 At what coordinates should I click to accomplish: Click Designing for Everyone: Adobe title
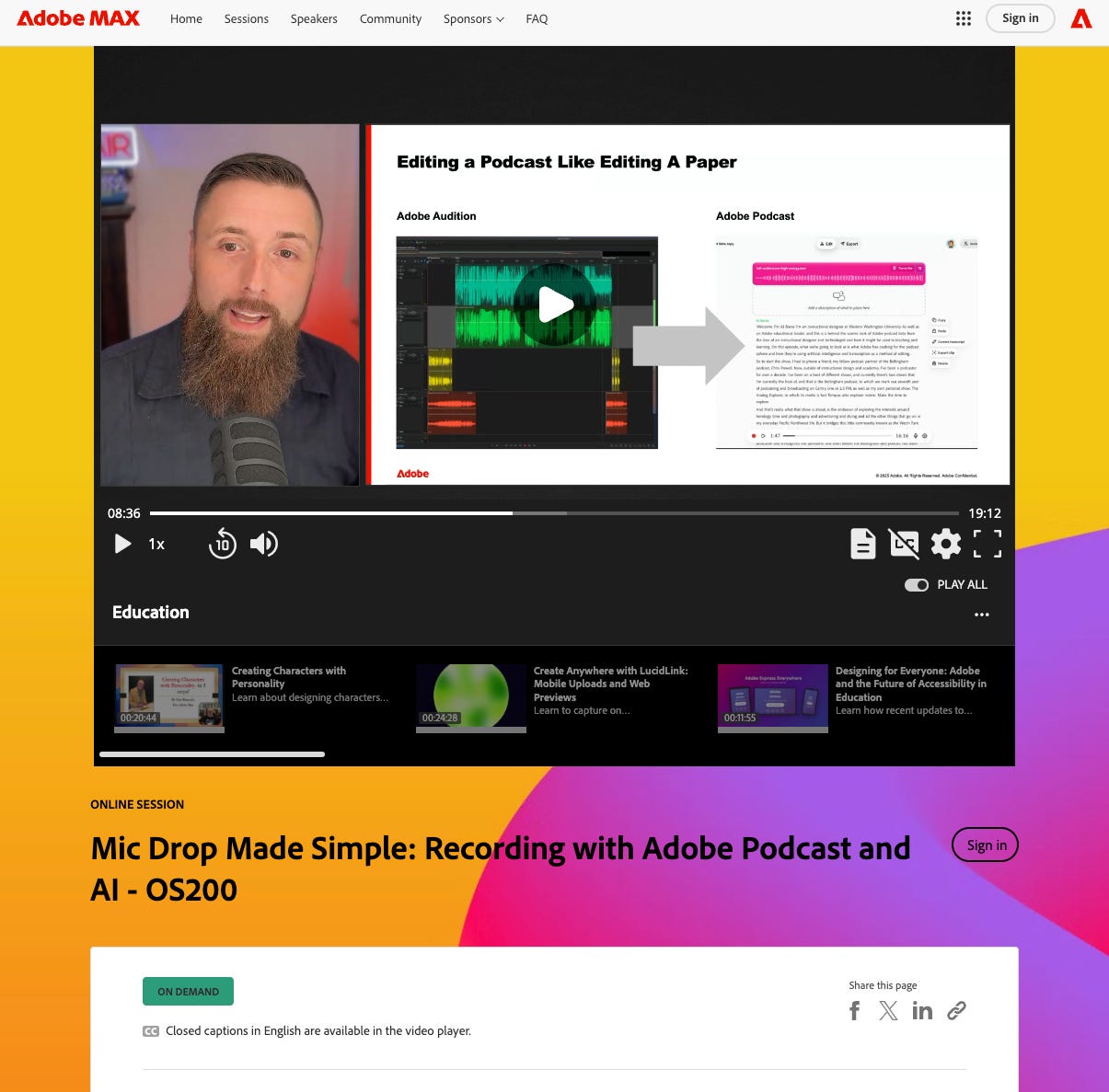[x=911, y=684]
